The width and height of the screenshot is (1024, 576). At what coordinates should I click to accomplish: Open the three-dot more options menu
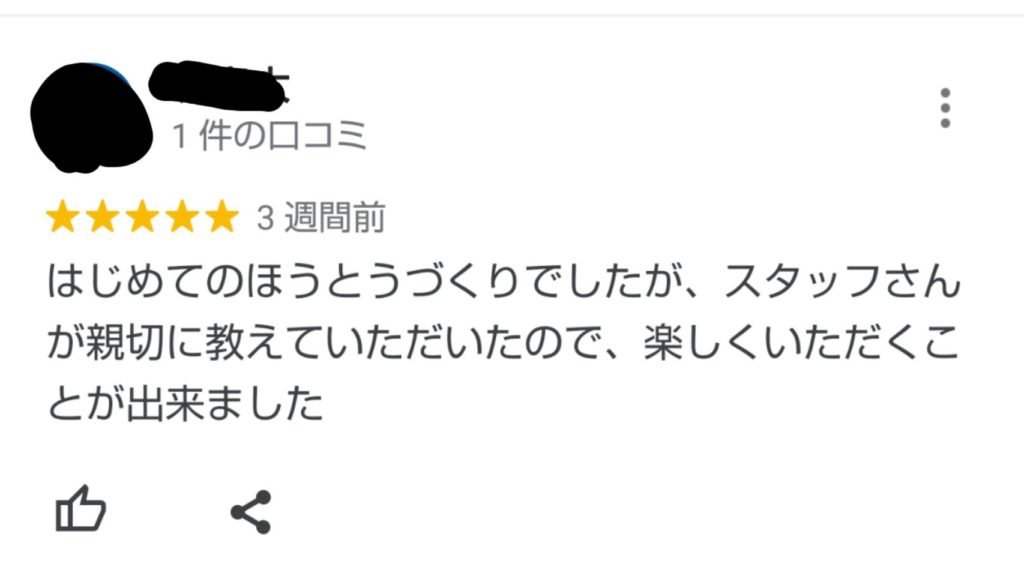(944, 108)
